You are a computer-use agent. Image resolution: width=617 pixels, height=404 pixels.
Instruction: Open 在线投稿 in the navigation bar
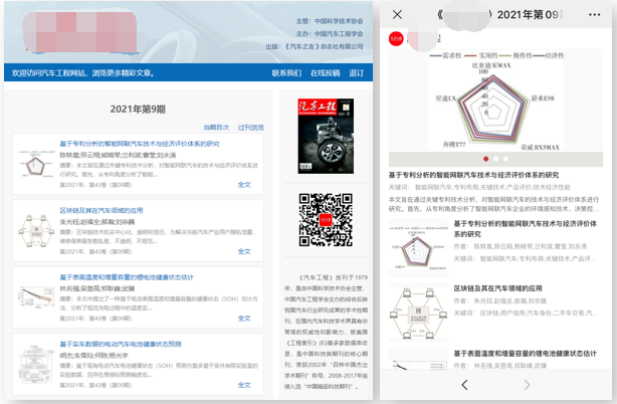[323, 73]
